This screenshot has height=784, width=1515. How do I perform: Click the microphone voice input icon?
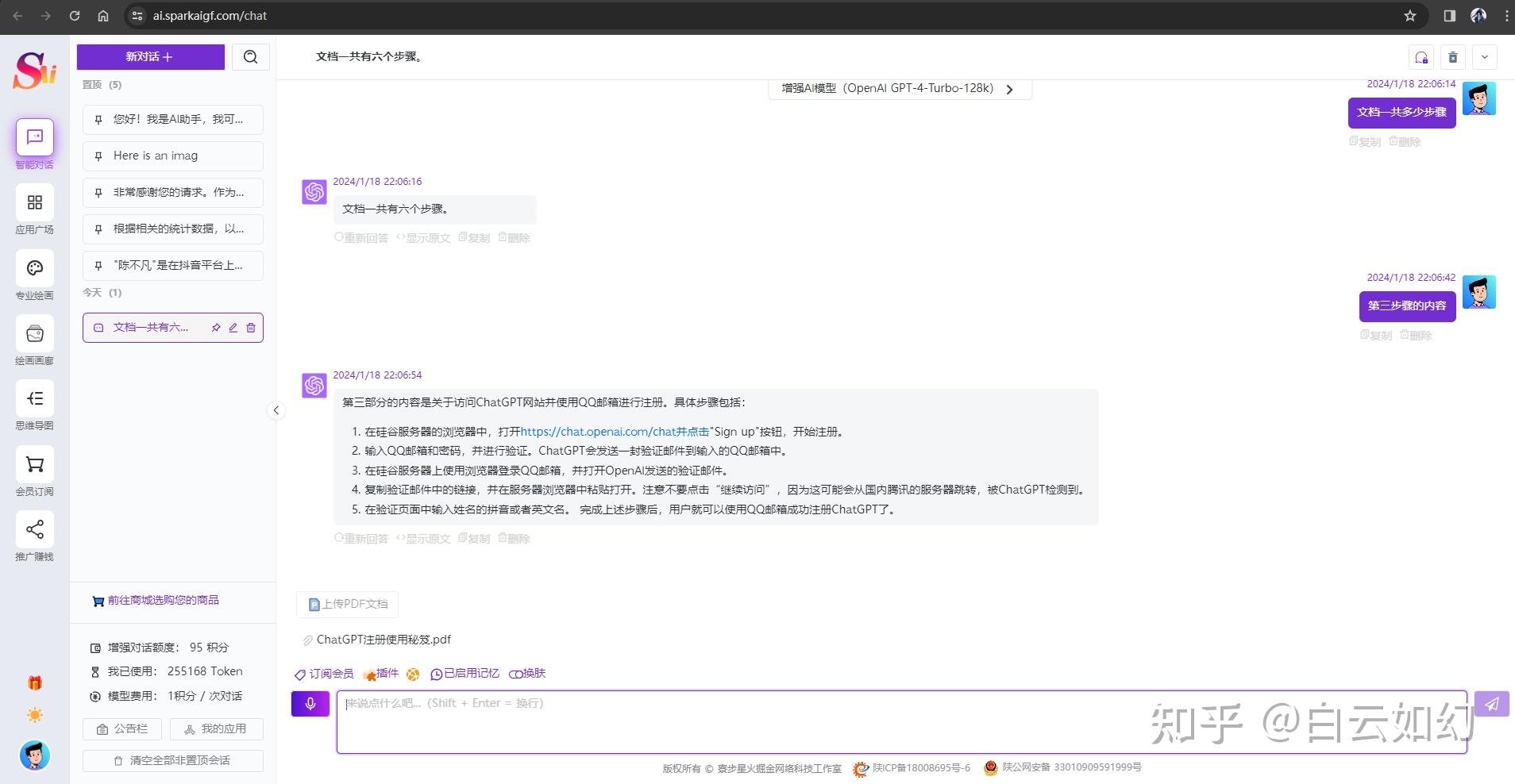click(310, 703)
